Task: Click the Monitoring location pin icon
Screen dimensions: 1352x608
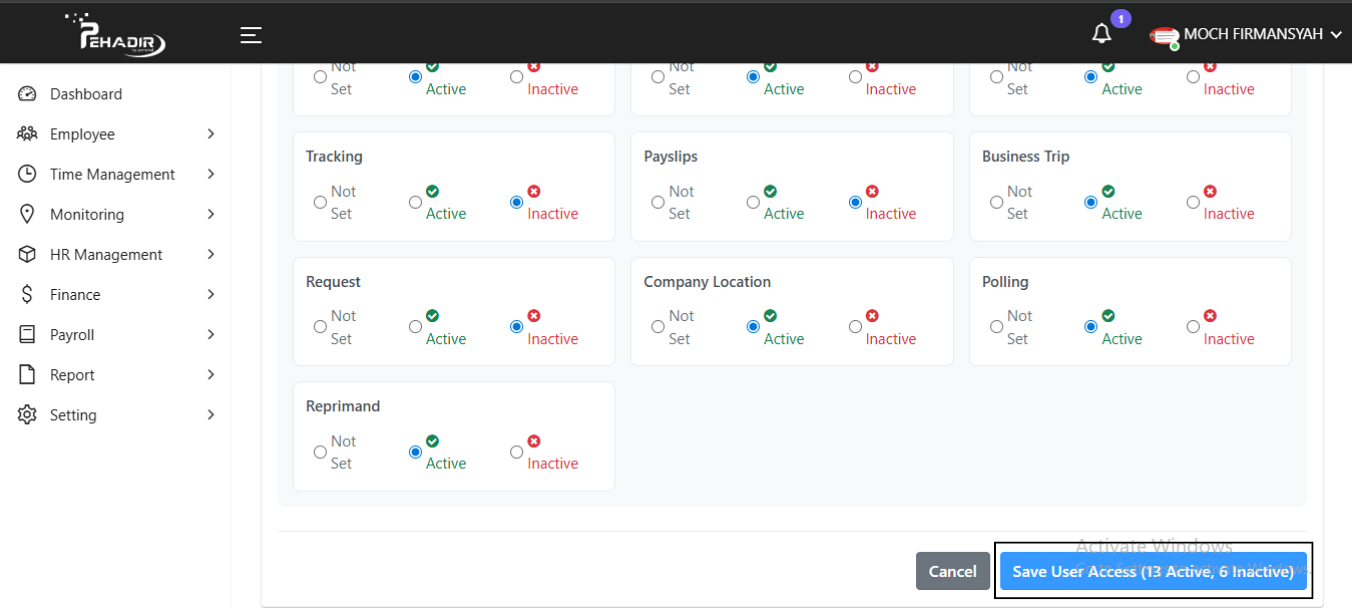Action: pos(28,214)
